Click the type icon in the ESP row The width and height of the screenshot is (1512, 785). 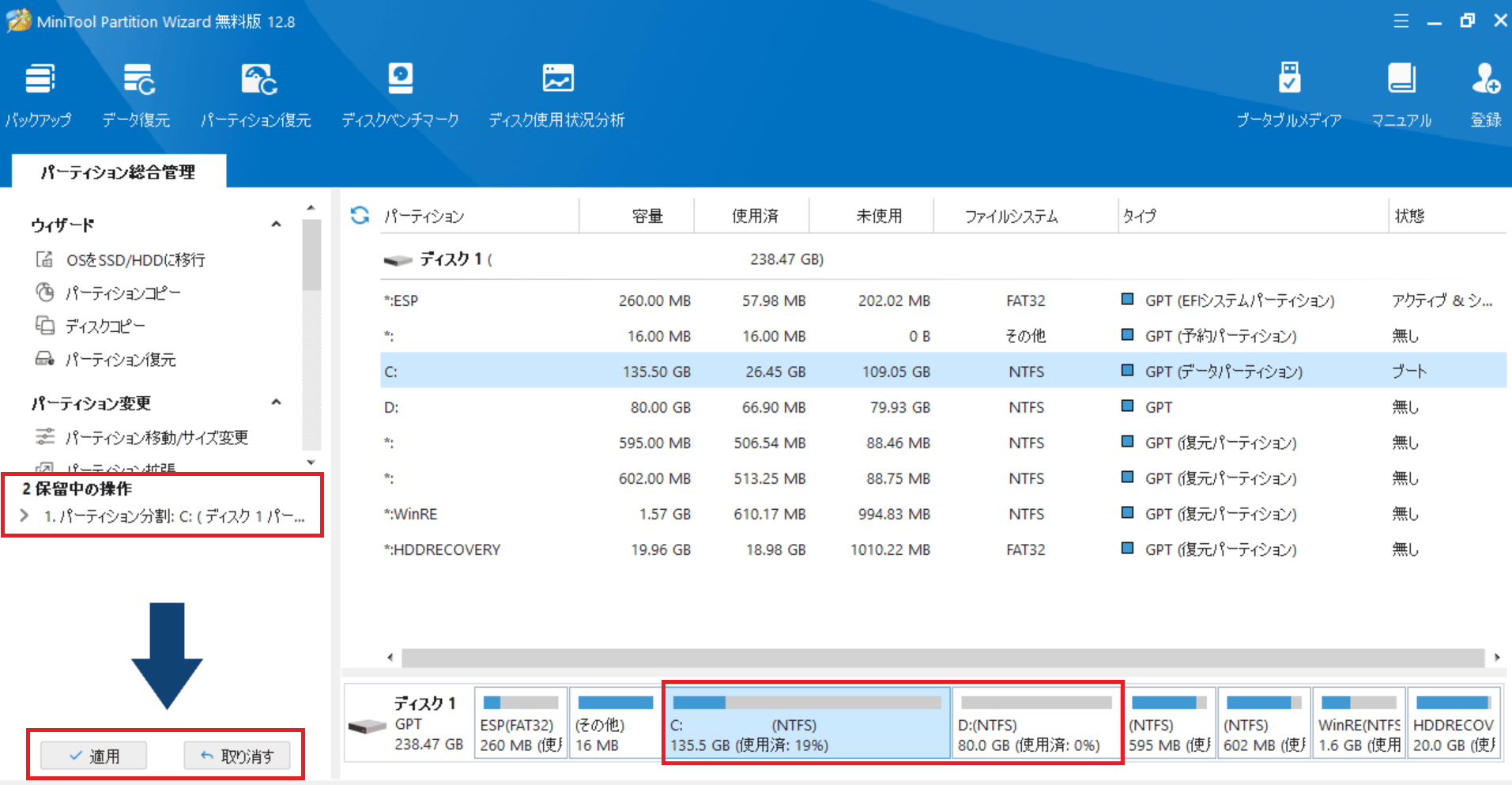1128,299
